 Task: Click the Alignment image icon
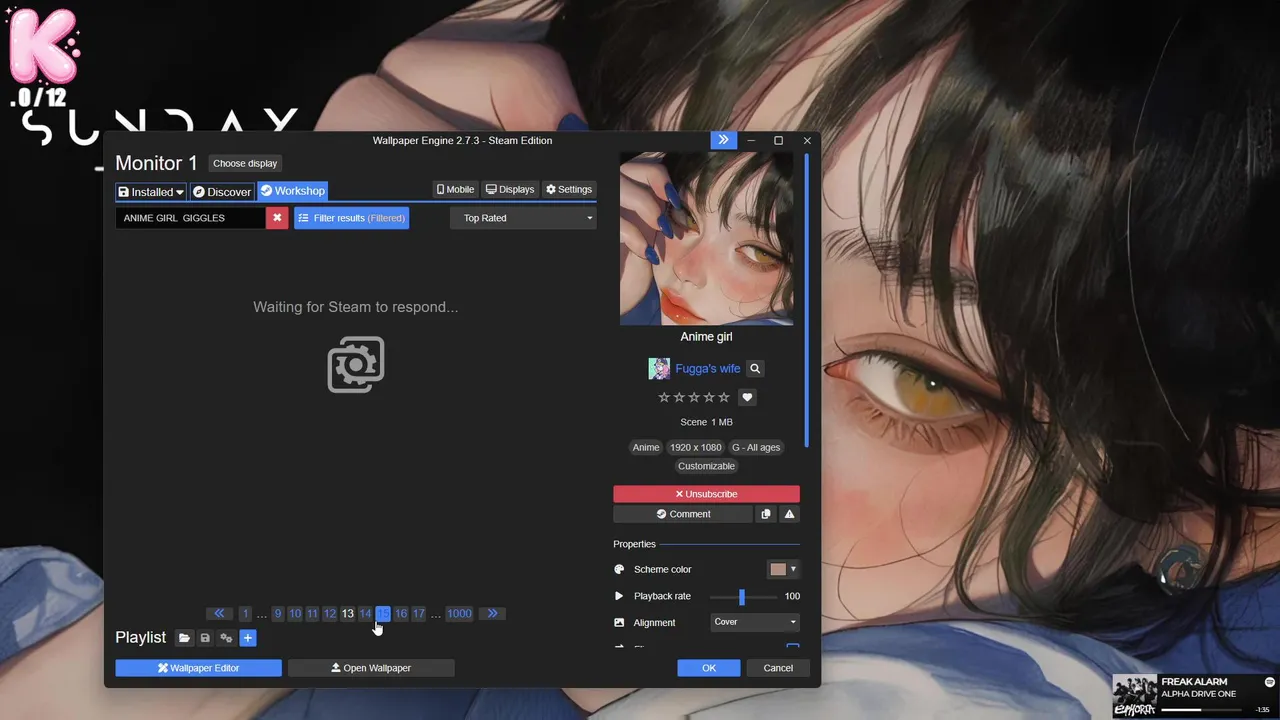click(x=619, y=622)
